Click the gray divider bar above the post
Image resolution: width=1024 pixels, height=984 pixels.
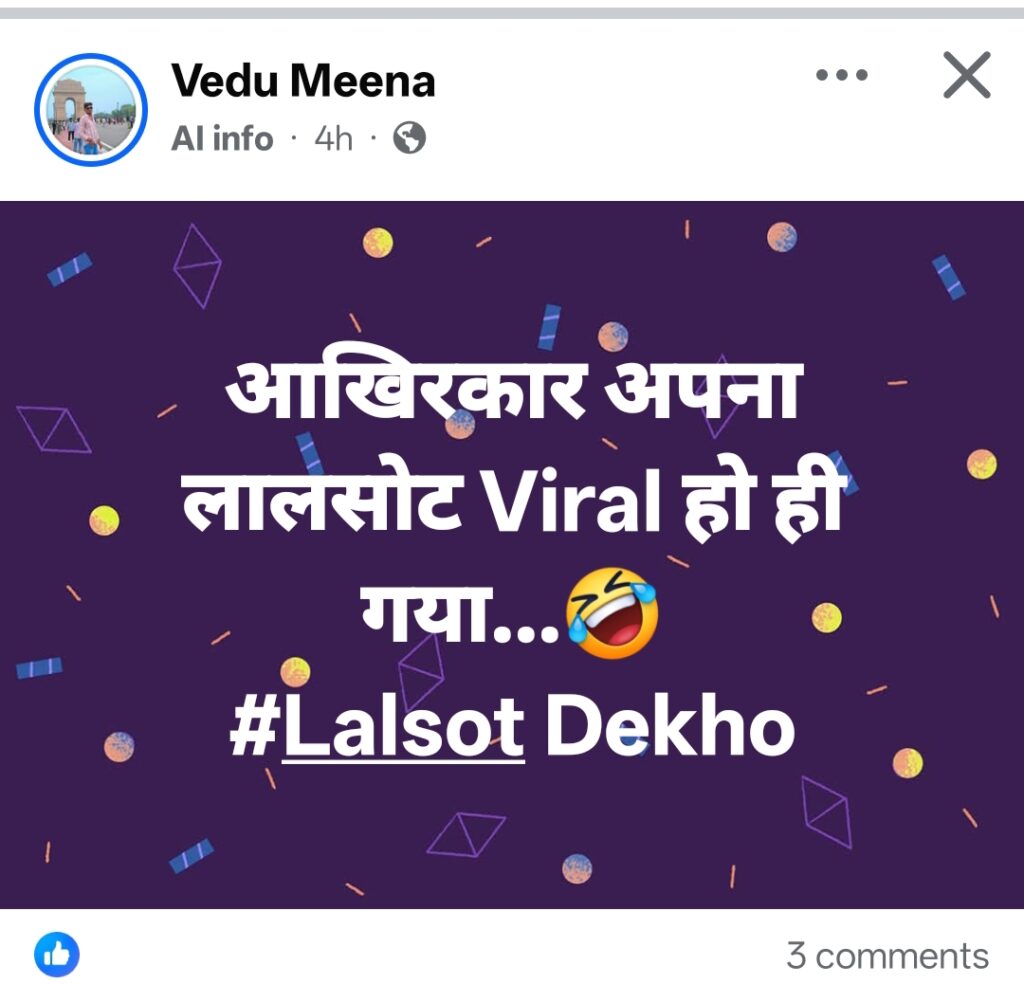512,13
